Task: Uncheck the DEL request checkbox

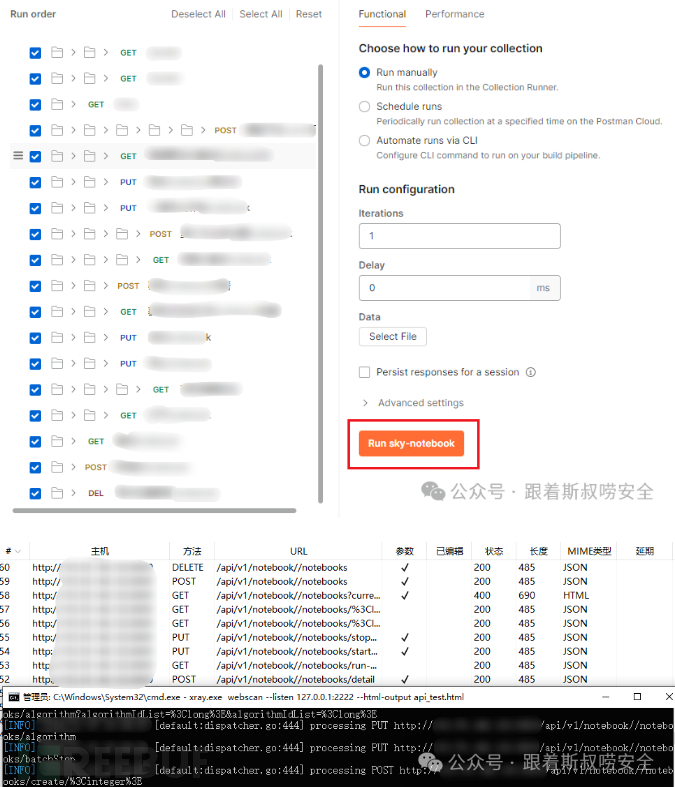Action: tap(36, 493)
